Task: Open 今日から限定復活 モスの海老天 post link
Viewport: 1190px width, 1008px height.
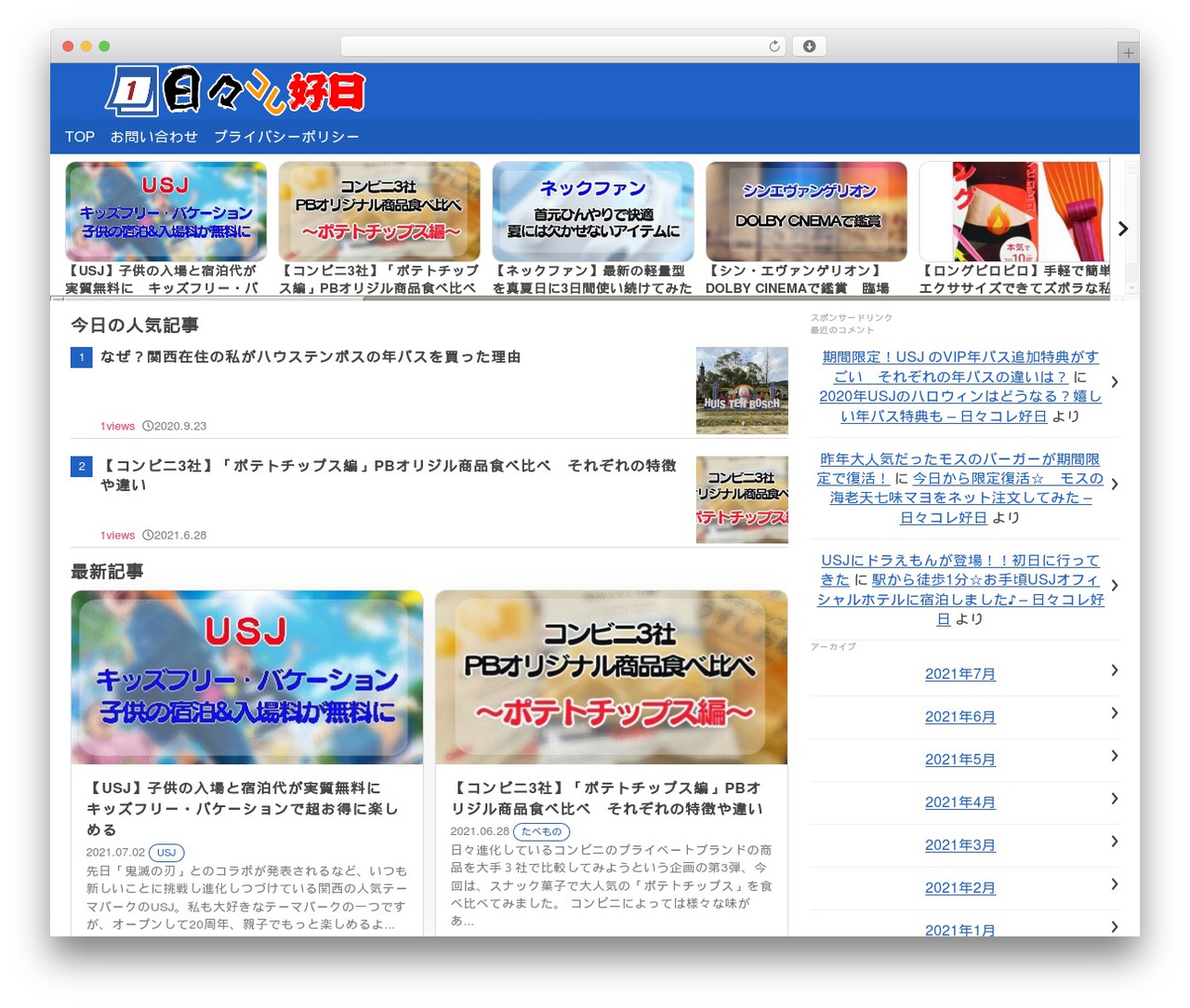Action: (961, 497)
